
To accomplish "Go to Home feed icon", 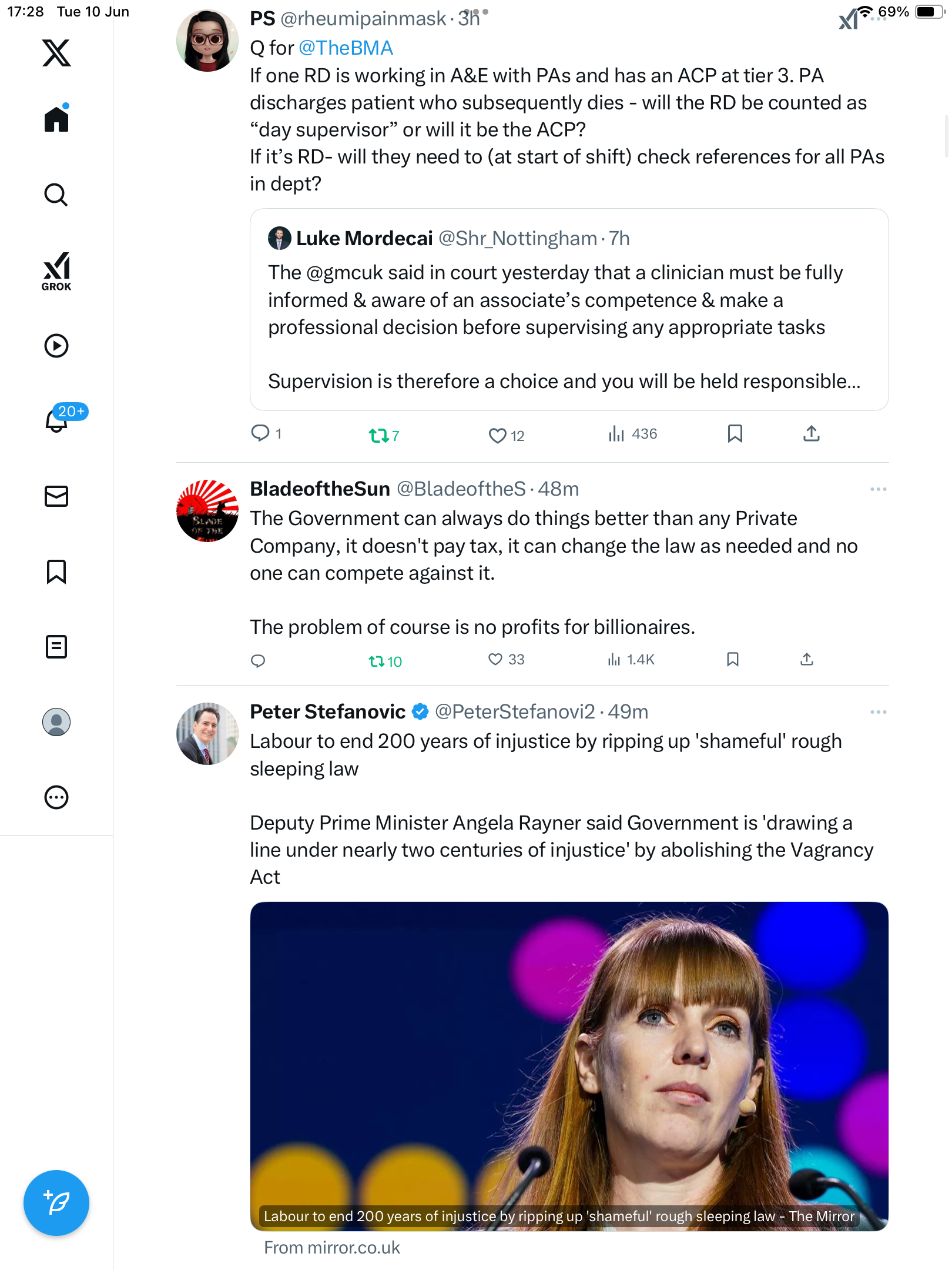I will pos(56,118).
